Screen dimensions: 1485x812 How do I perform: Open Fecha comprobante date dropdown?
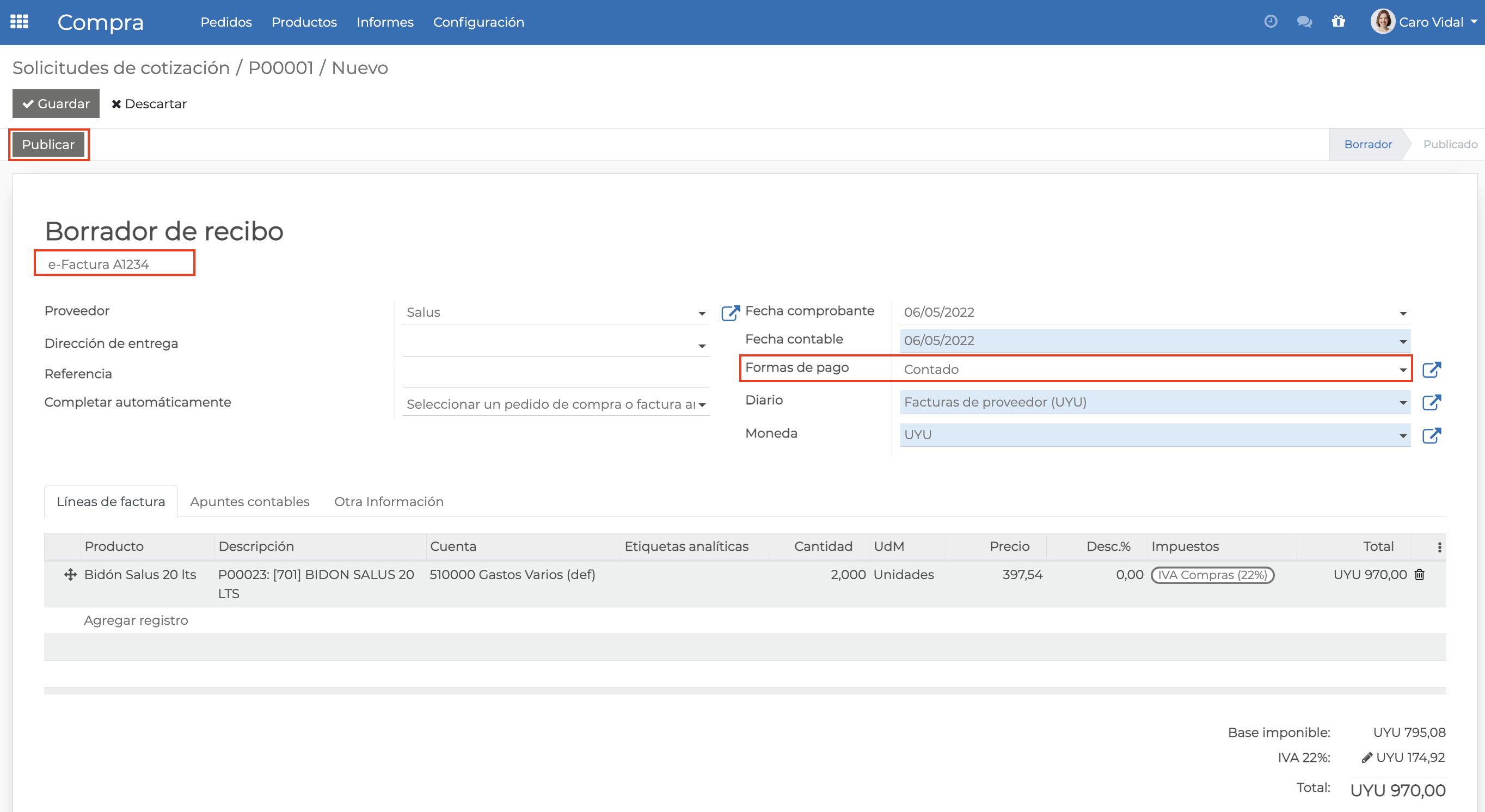pos(1403,313)
